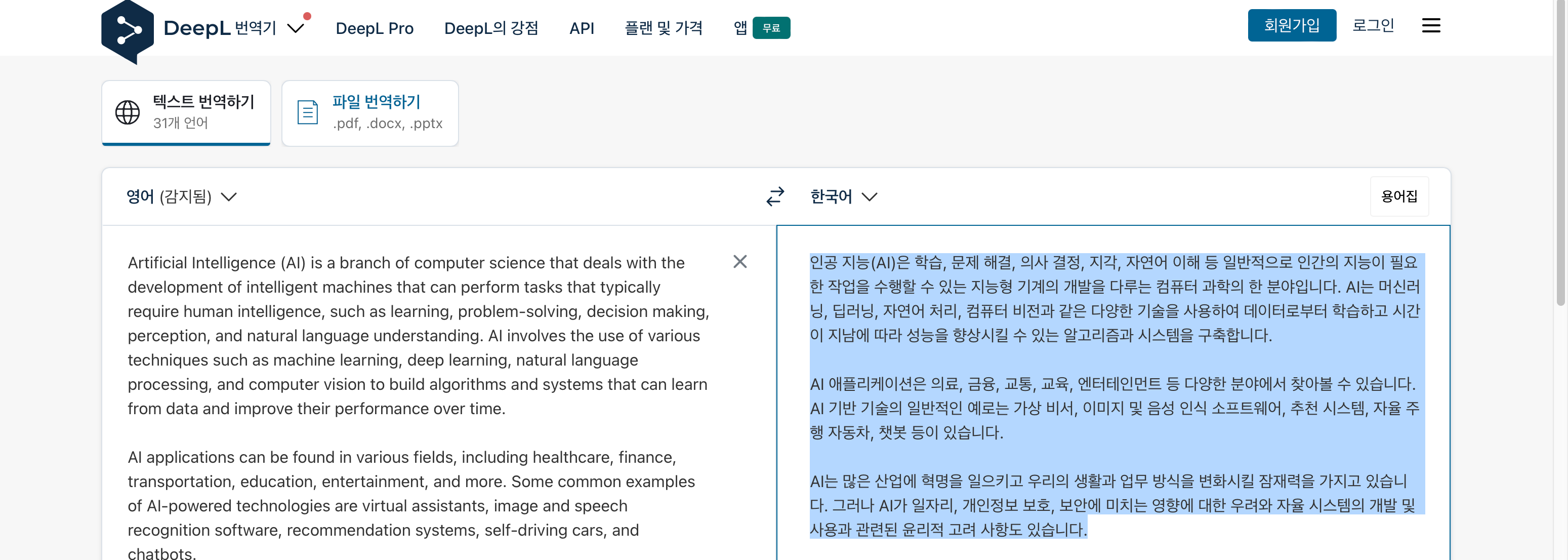The width and height of the screenshot is (1568, 560).
Task: Click the globe icon on text translation tab
Action: (127, 112)
